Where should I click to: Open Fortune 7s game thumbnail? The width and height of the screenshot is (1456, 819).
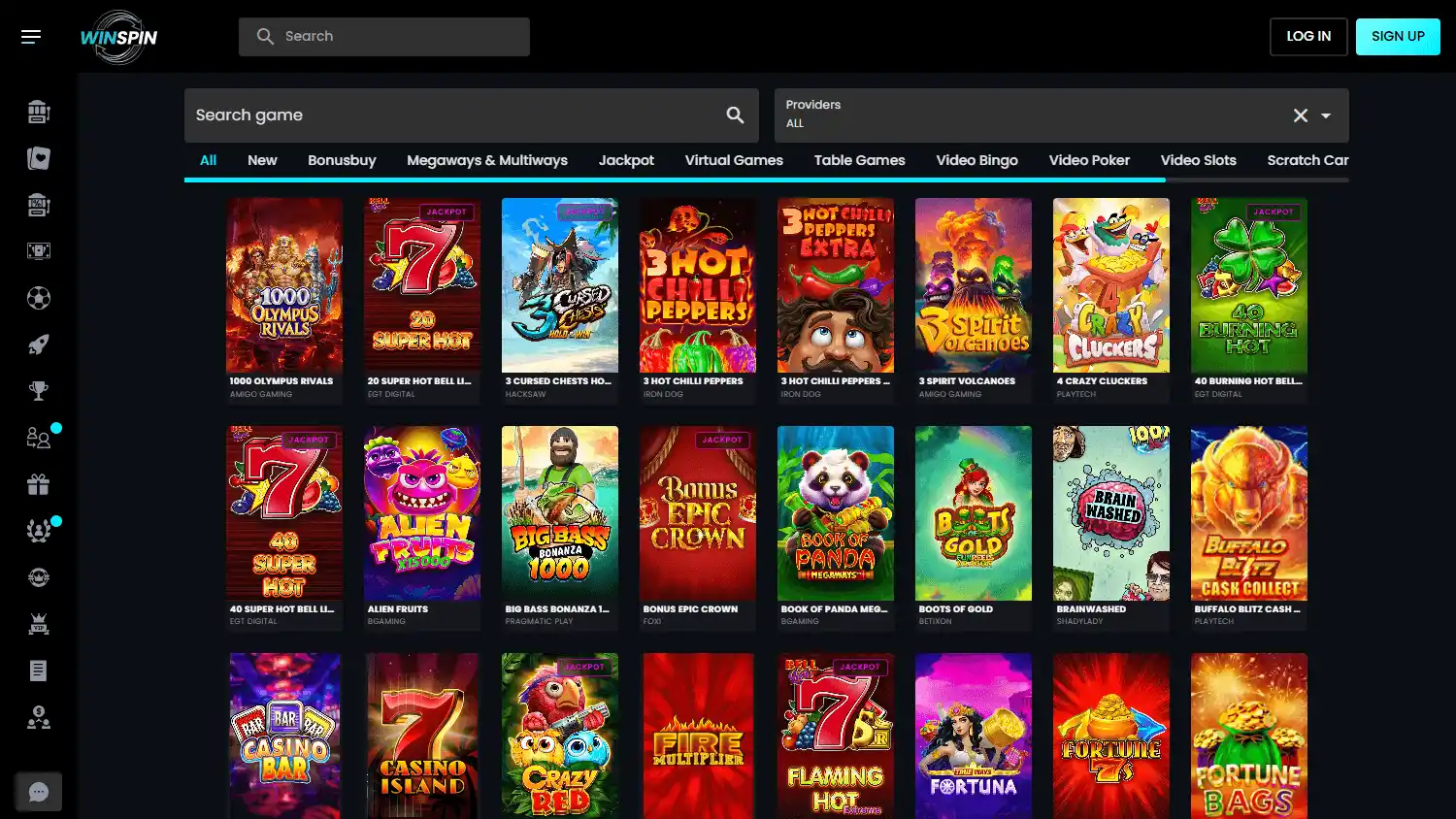(1111, 736)
